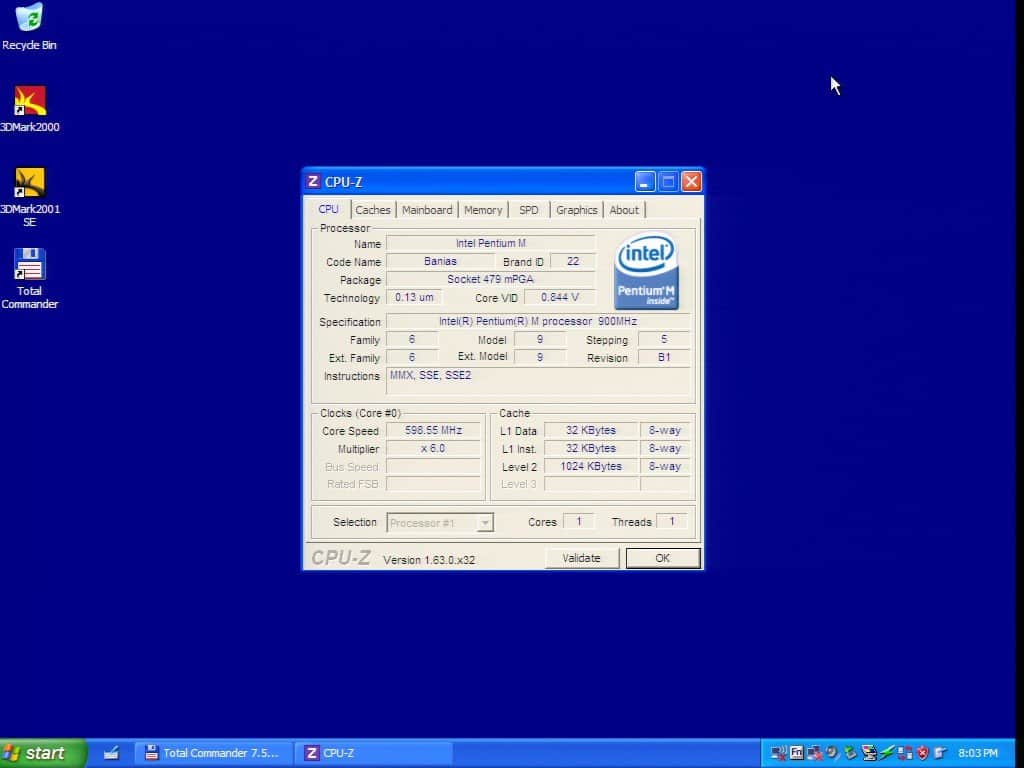Select the 3DMark2000 desktop shortcut
The image size is (1024, 768).
(x=29, y=109)
